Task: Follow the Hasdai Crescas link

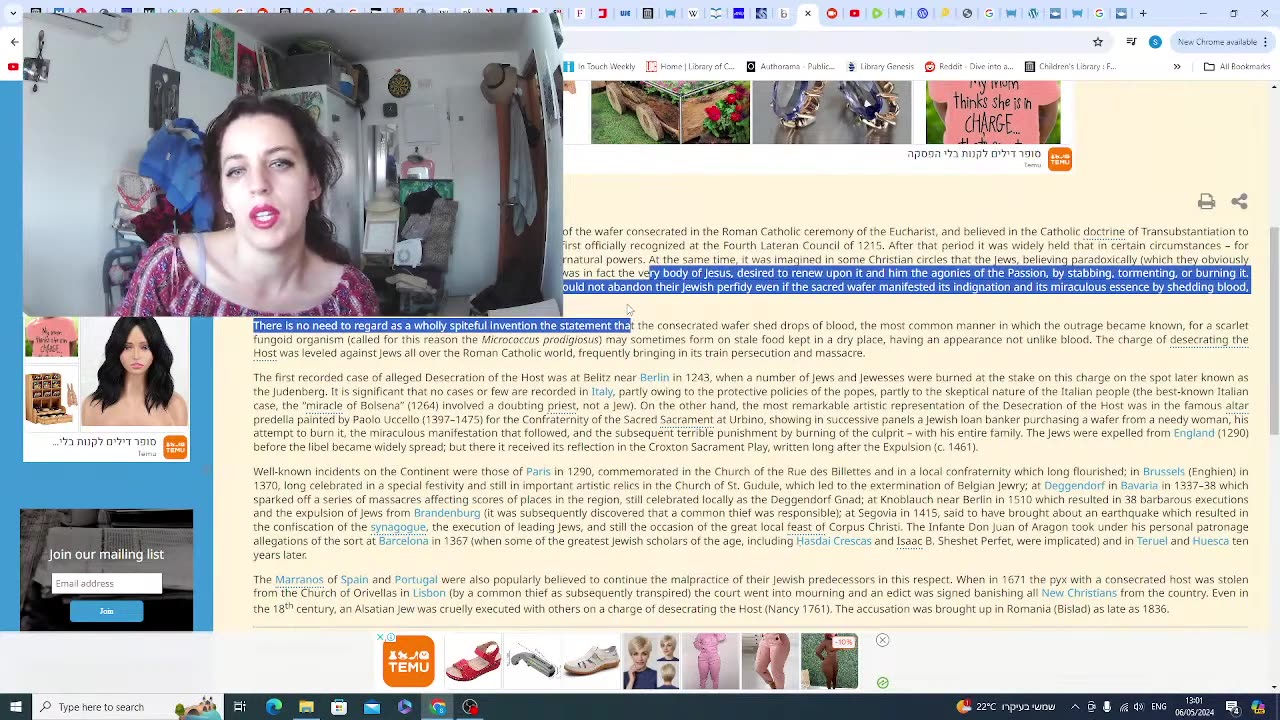Action: [x=833, y=541]
